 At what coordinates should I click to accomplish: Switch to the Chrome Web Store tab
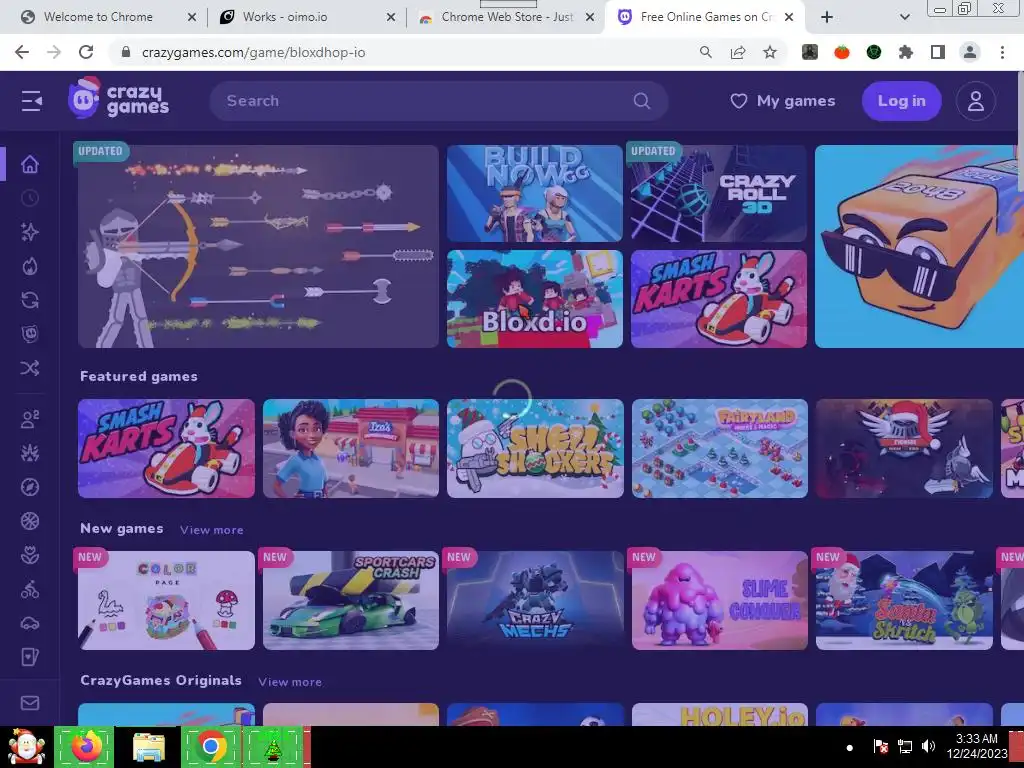505,17
